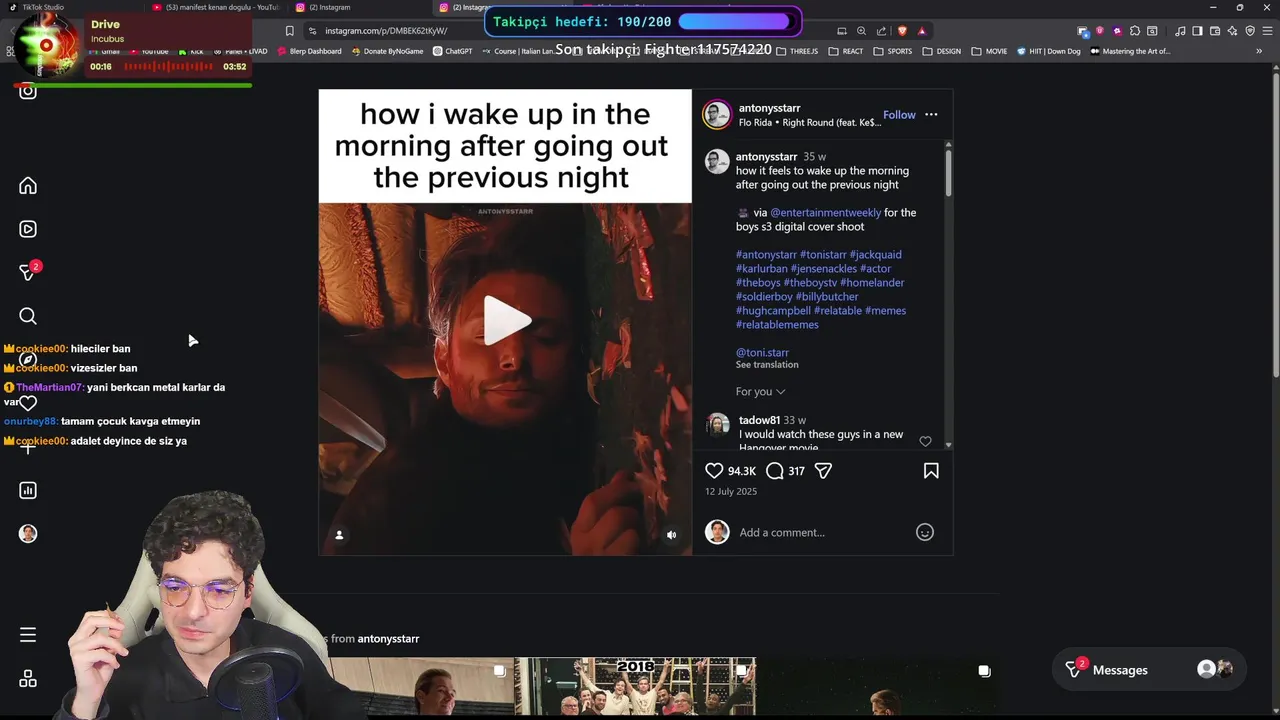Open the Blerp Dashboard bookmark
This screenshot has height=720, width=1280.
(x=309, y=51)
